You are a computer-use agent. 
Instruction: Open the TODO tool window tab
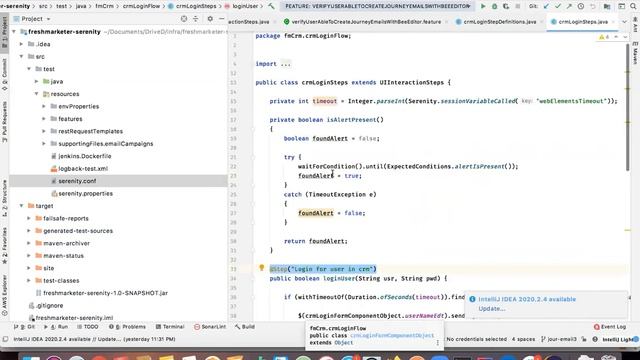(88, 327)
